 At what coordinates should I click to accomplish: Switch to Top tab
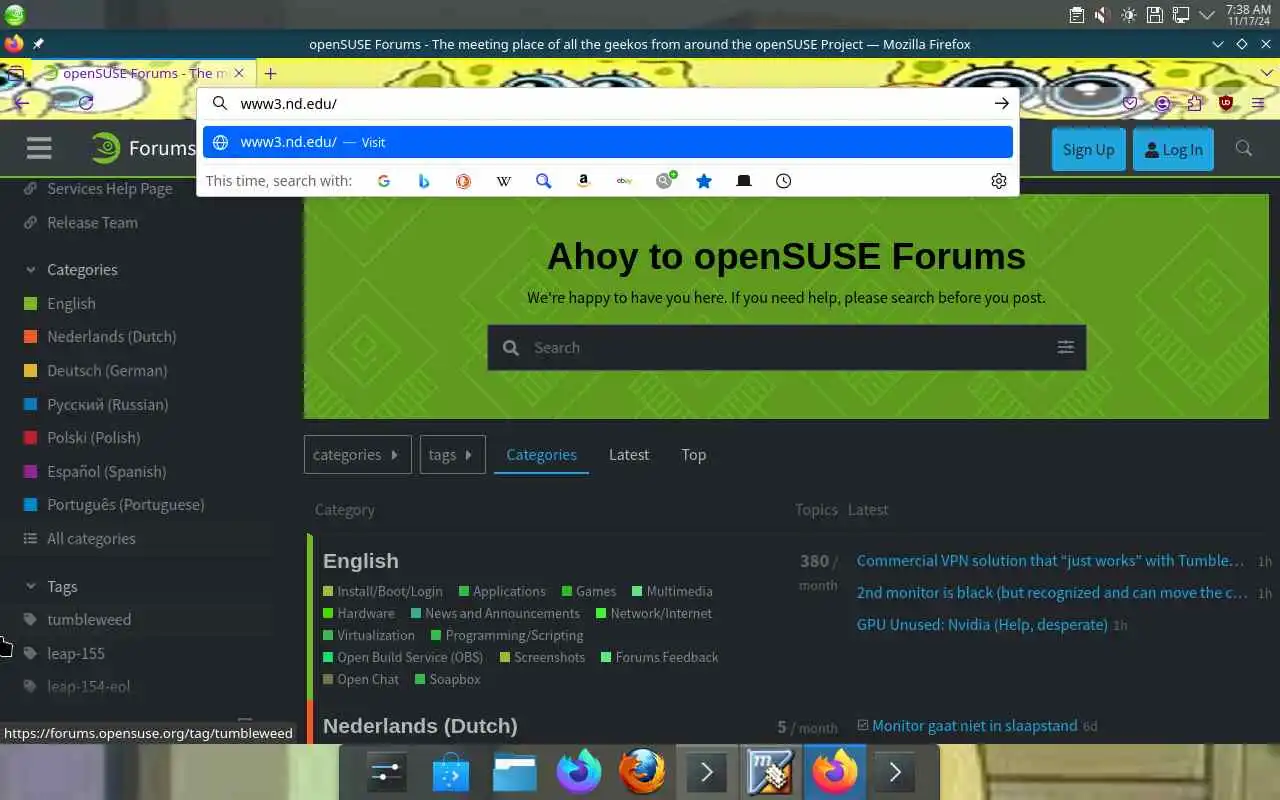tap(694, 454)
